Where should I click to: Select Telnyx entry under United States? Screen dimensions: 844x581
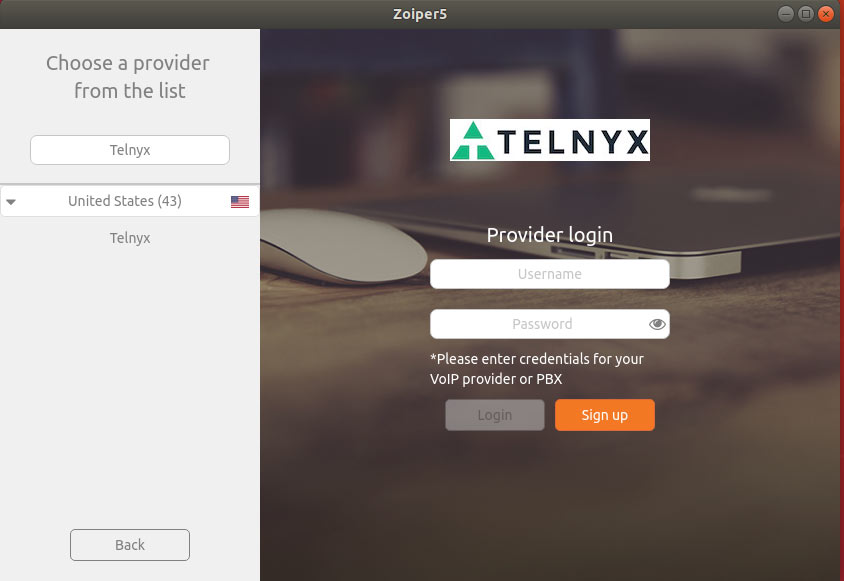[x=130, y=238]
